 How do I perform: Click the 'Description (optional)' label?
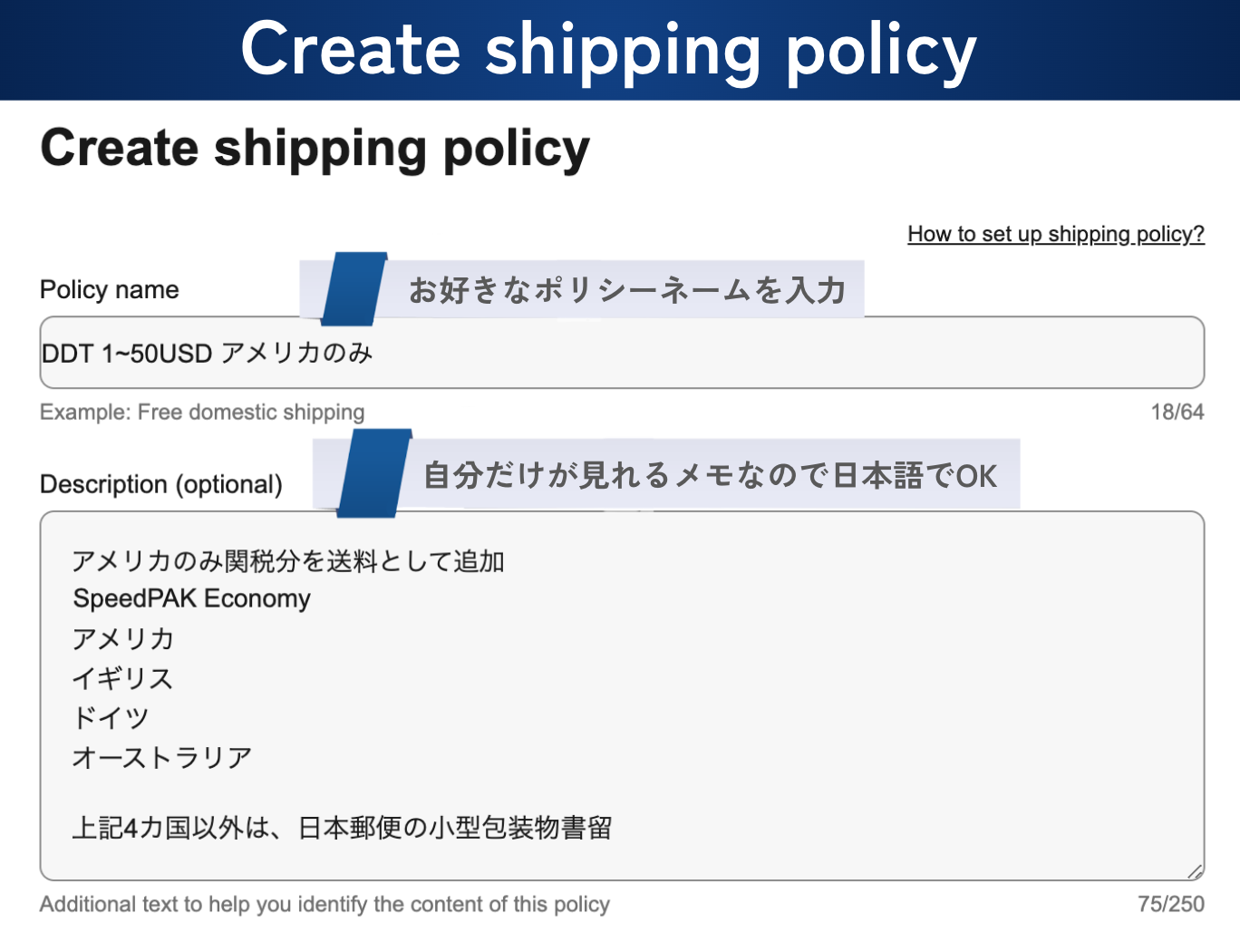161,484
